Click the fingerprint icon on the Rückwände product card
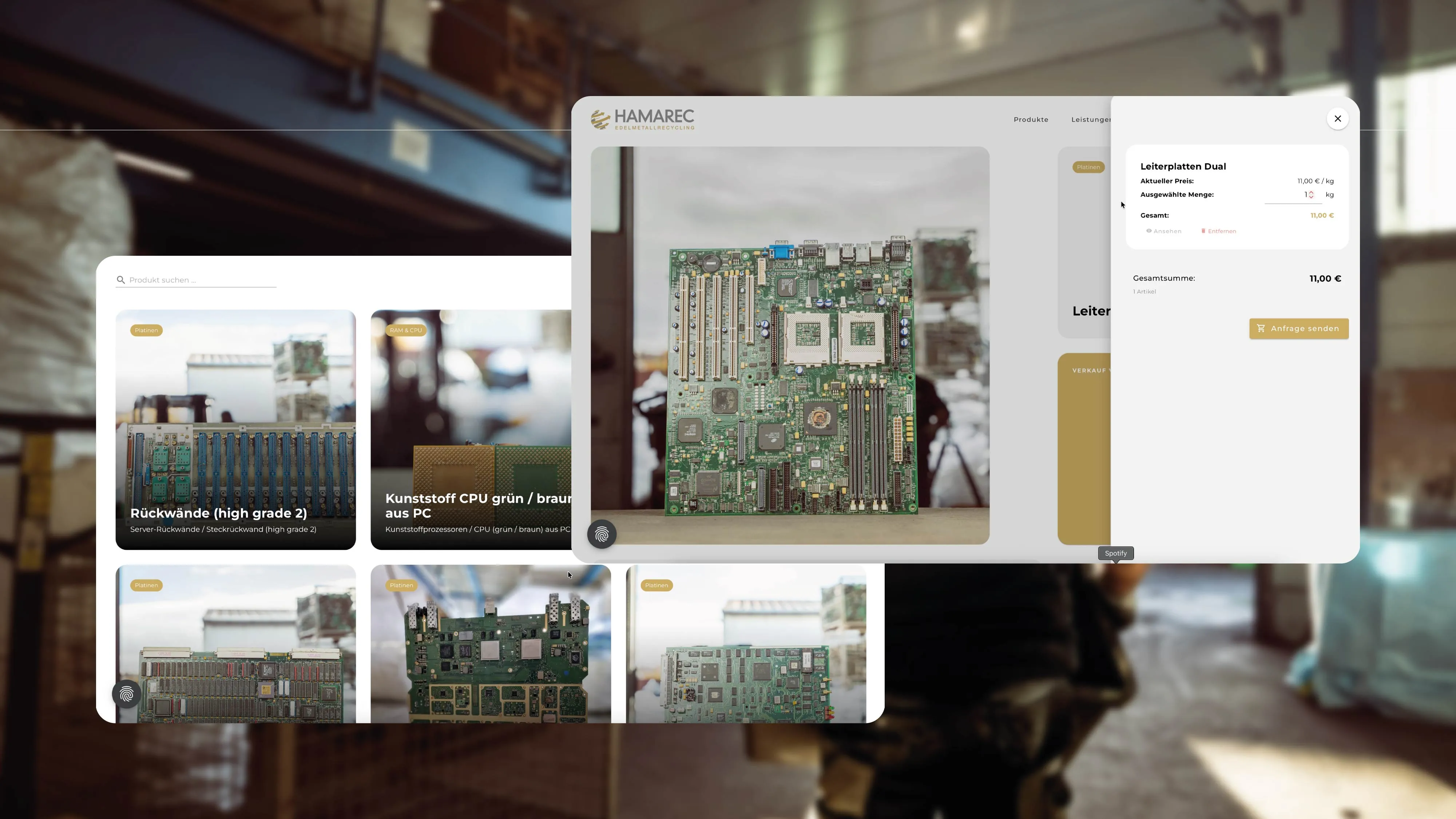The width and height of the screenshot is (1456, 819). click(126, 693)
